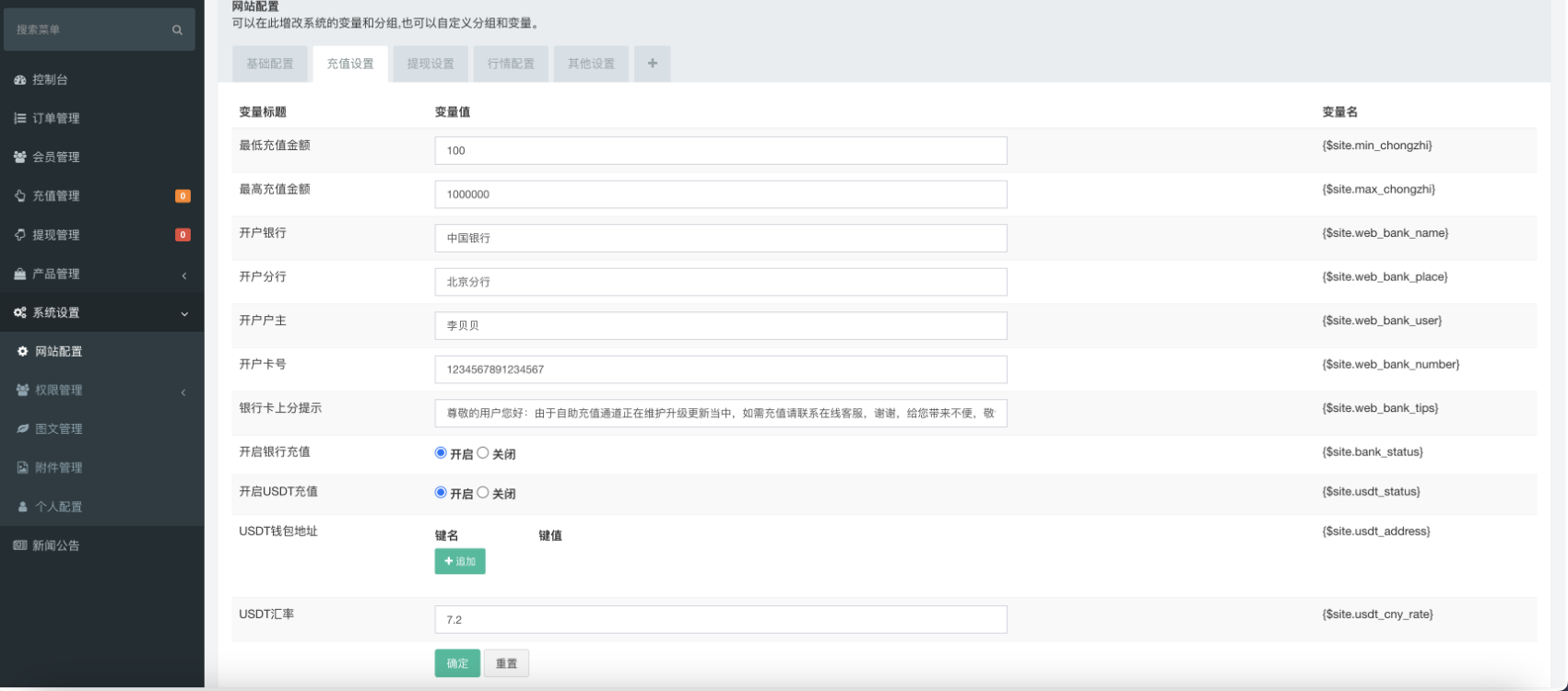Switch to the 基础配置 tab
Image resolution: width=1568 pixels, height=691 pixels.
point(270,64)
